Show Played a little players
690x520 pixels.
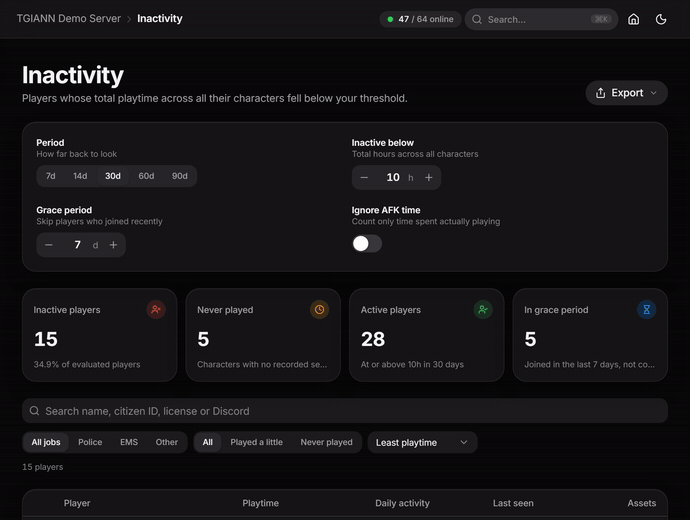(x=257, y=442)
